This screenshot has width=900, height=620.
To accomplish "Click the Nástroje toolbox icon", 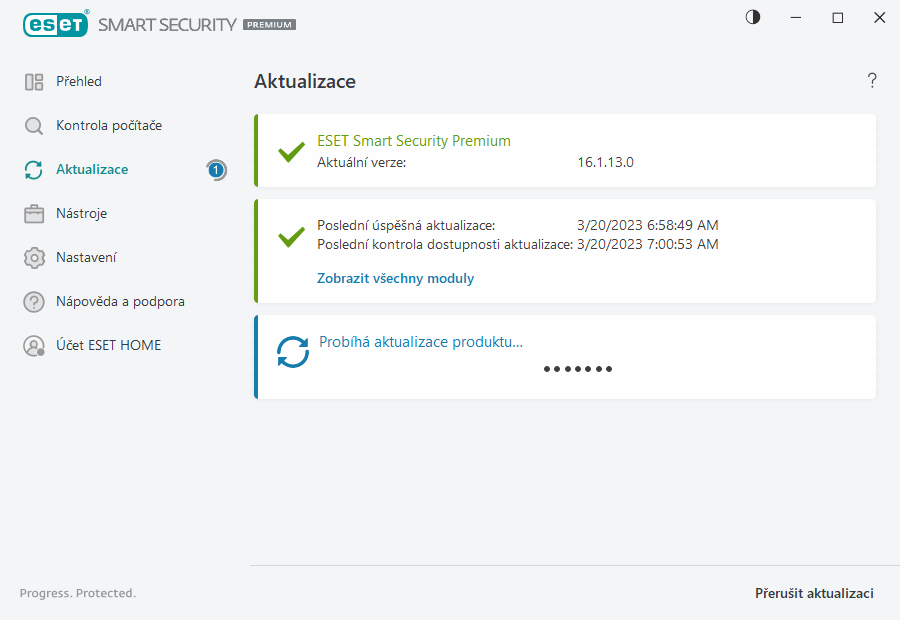I will point(34,214).
